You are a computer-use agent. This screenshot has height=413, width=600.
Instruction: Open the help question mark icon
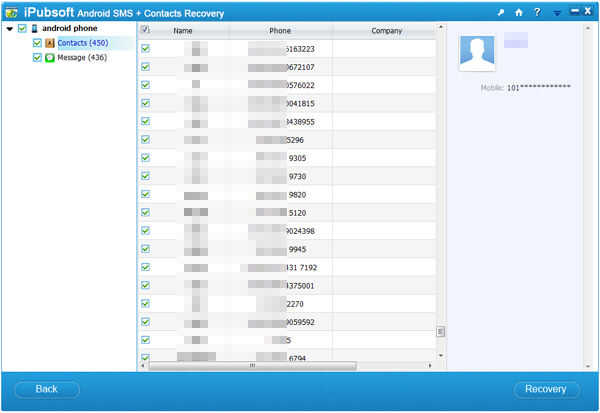pyautogui.click(x=537, y=12)
